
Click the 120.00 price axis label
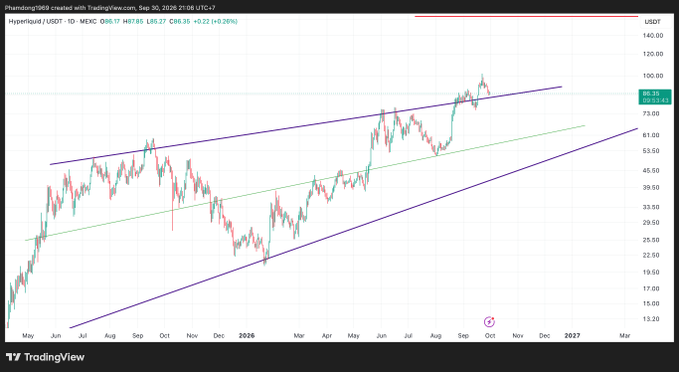653,54
